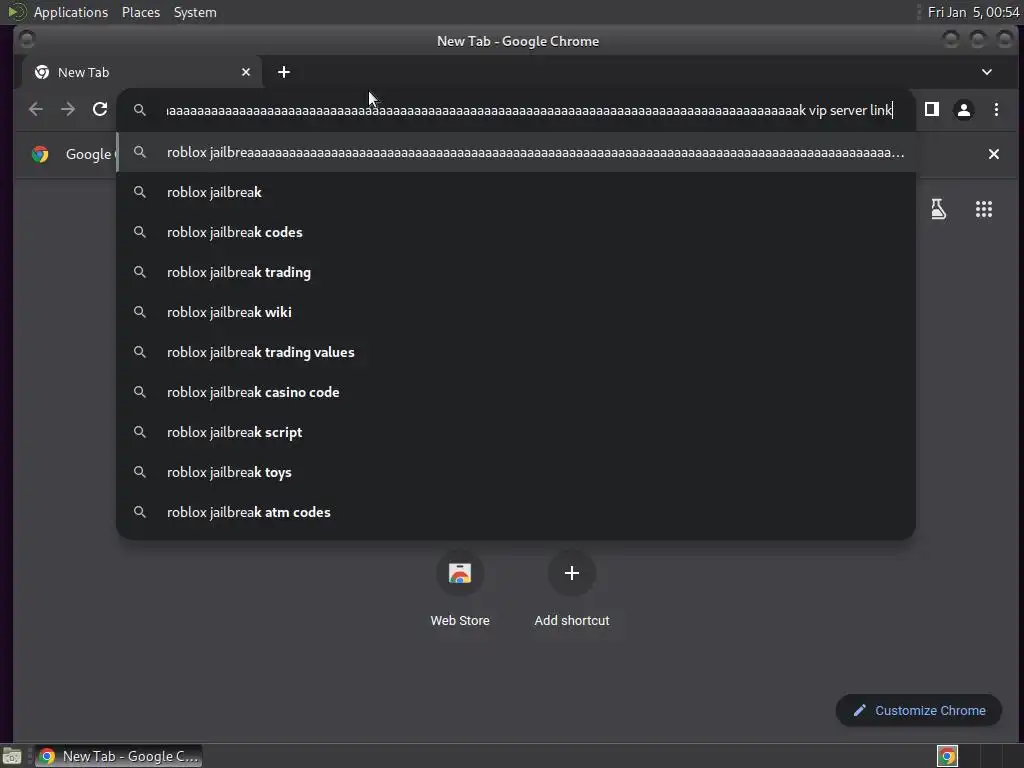Open the Chrome Labs flask icon
Viewport: 1024px width, 768px height.
pos(938,209)
